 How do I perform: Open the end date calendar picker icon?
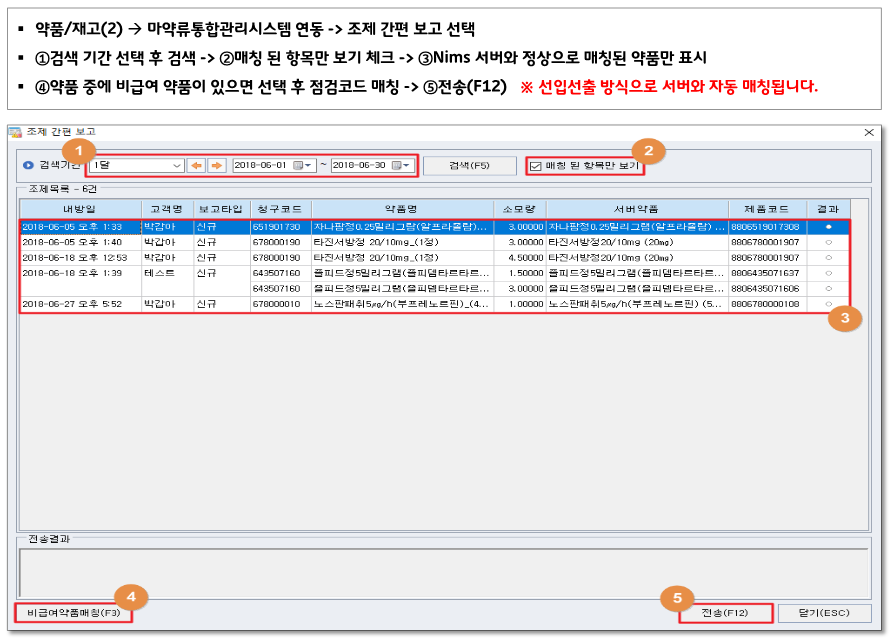[x=396, y=165]
